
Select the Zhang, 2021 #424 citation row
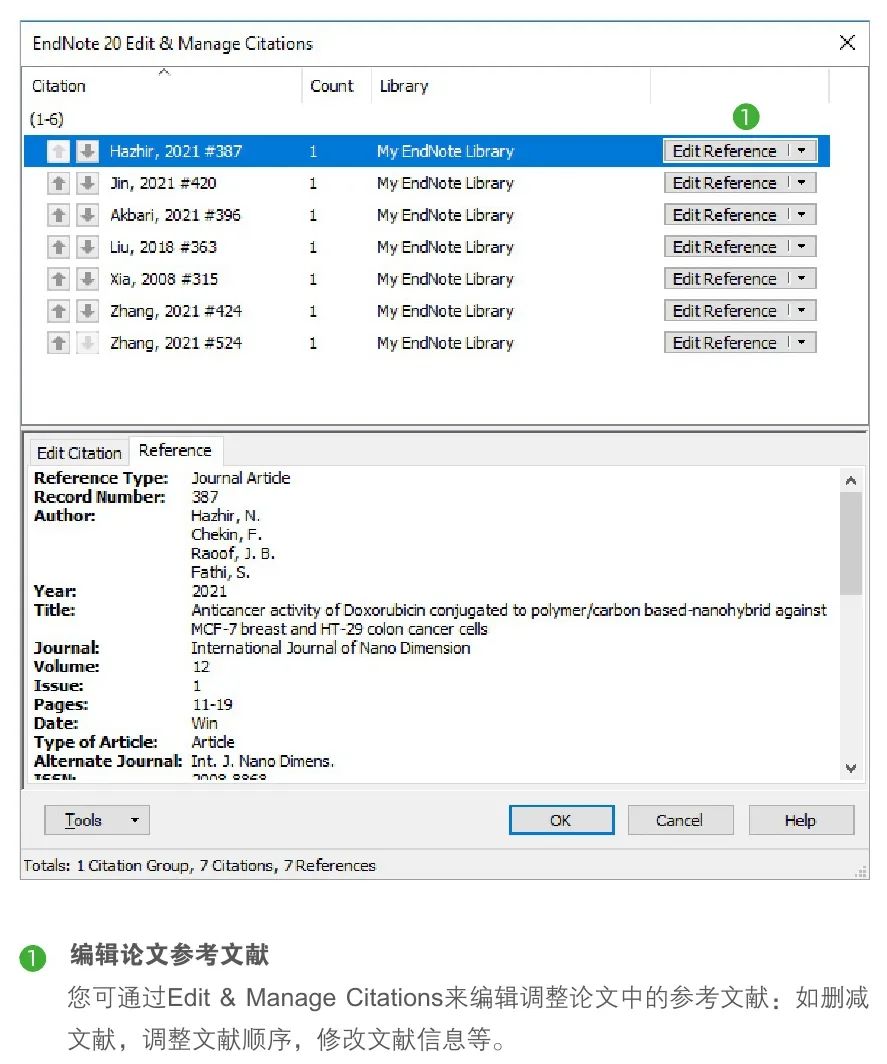pos(426,311)
